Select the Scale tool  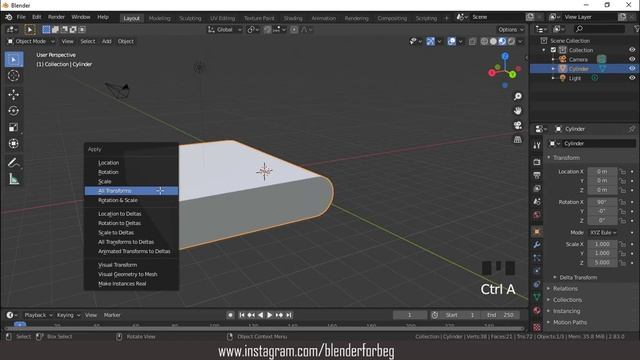pyautogui.click(x=14, y=127)
